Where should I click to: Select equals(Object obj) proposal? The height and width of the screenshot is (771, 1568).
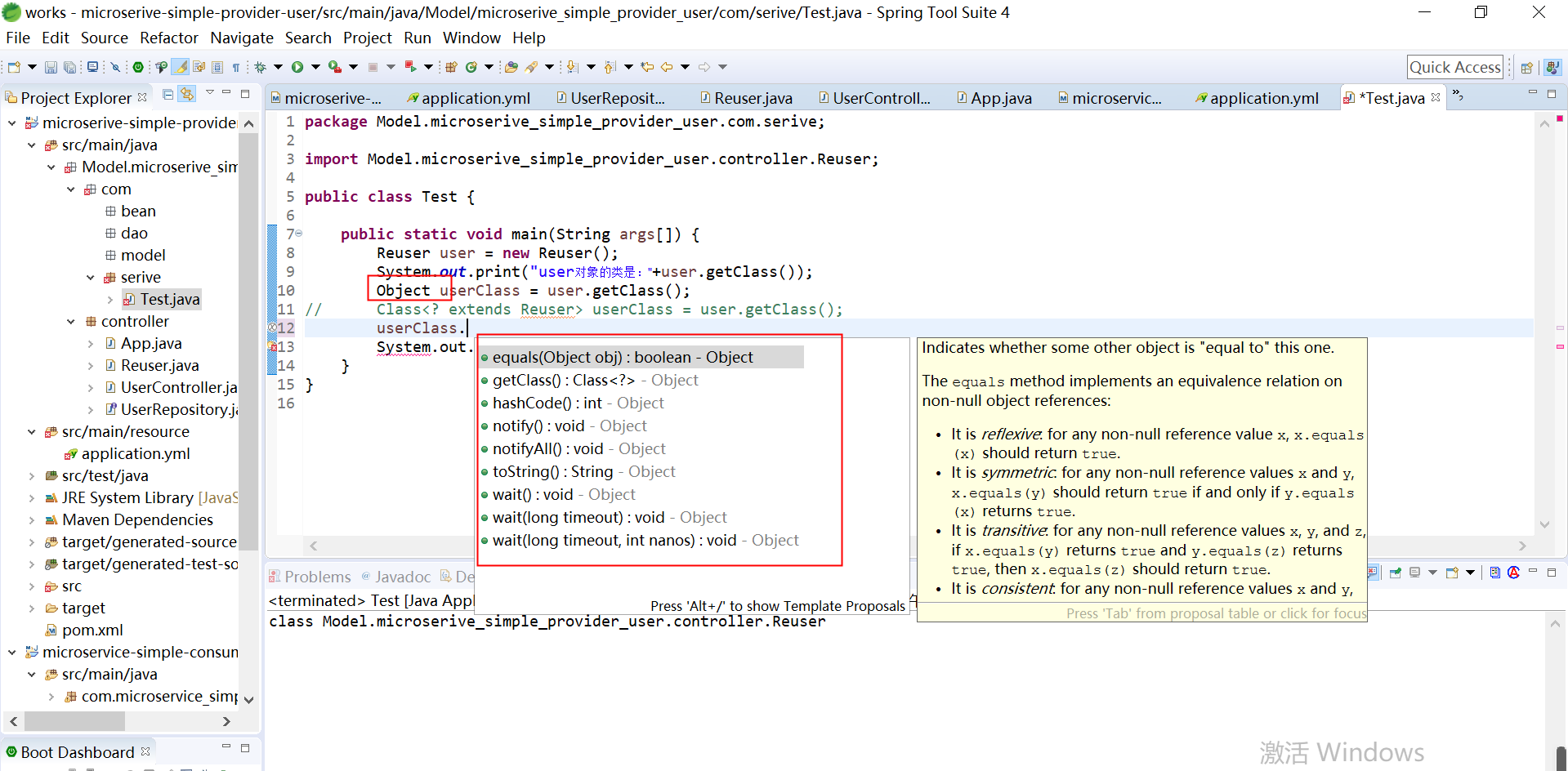point(641,357)
